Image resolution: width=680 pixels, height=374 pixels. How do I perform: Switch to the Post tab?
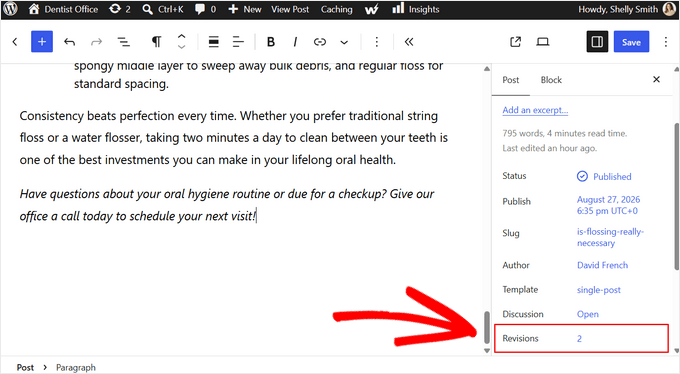[x=510, y=80]
